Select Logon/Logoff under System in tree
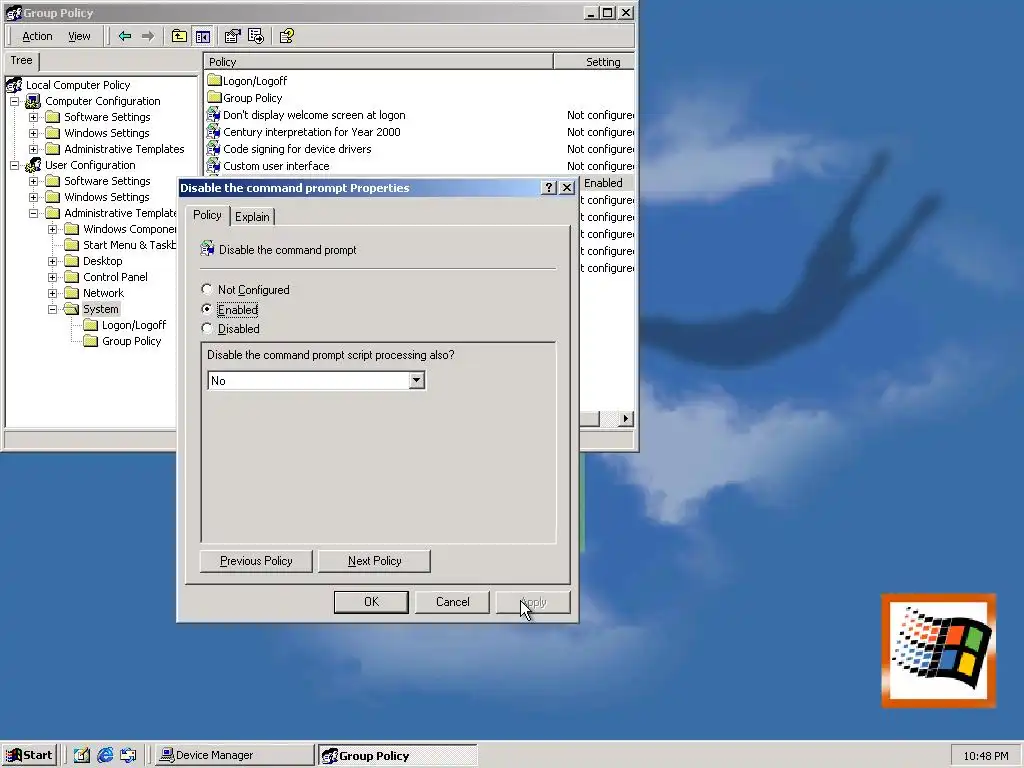 (x=134, y=325)
